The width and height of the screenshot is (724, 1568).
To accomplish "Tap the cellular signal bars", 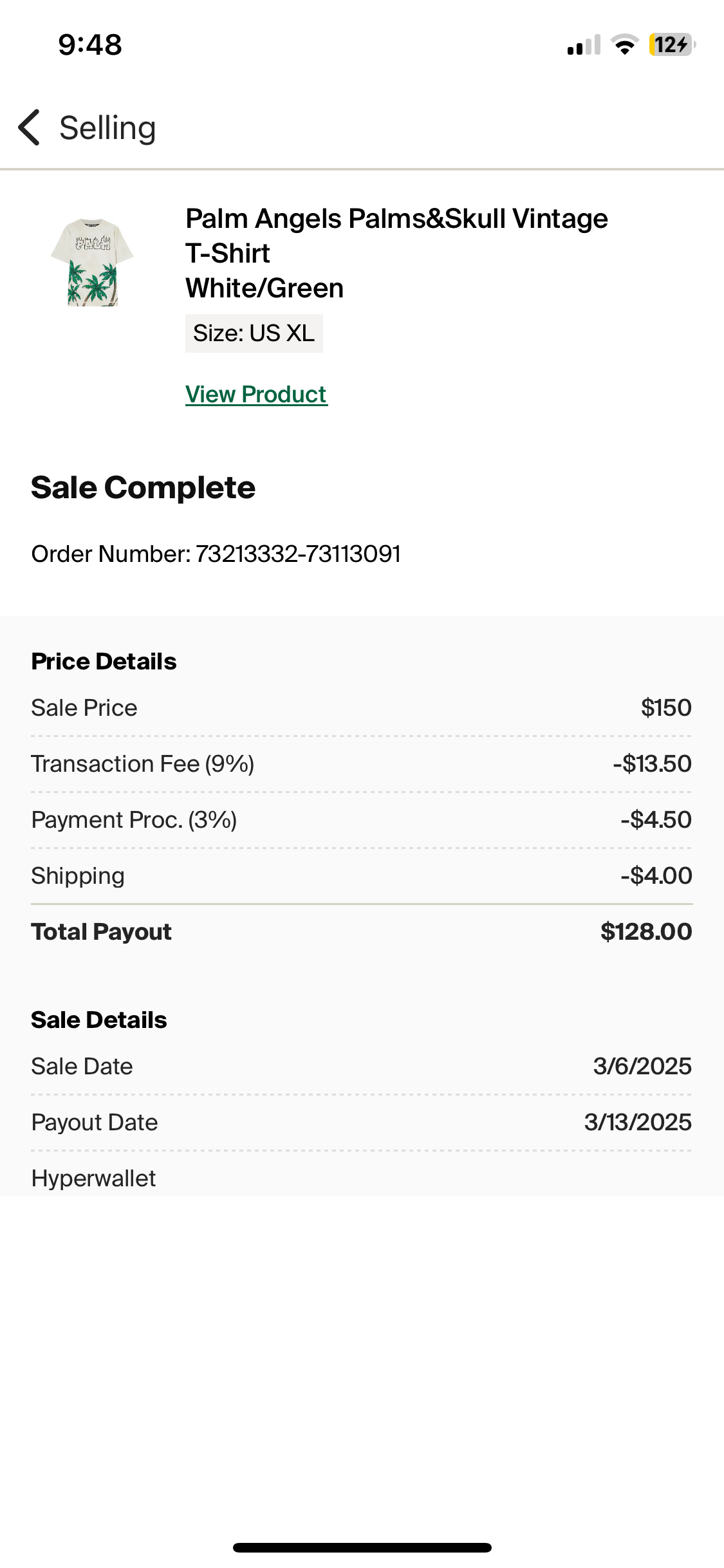I will tap(584, 45).
